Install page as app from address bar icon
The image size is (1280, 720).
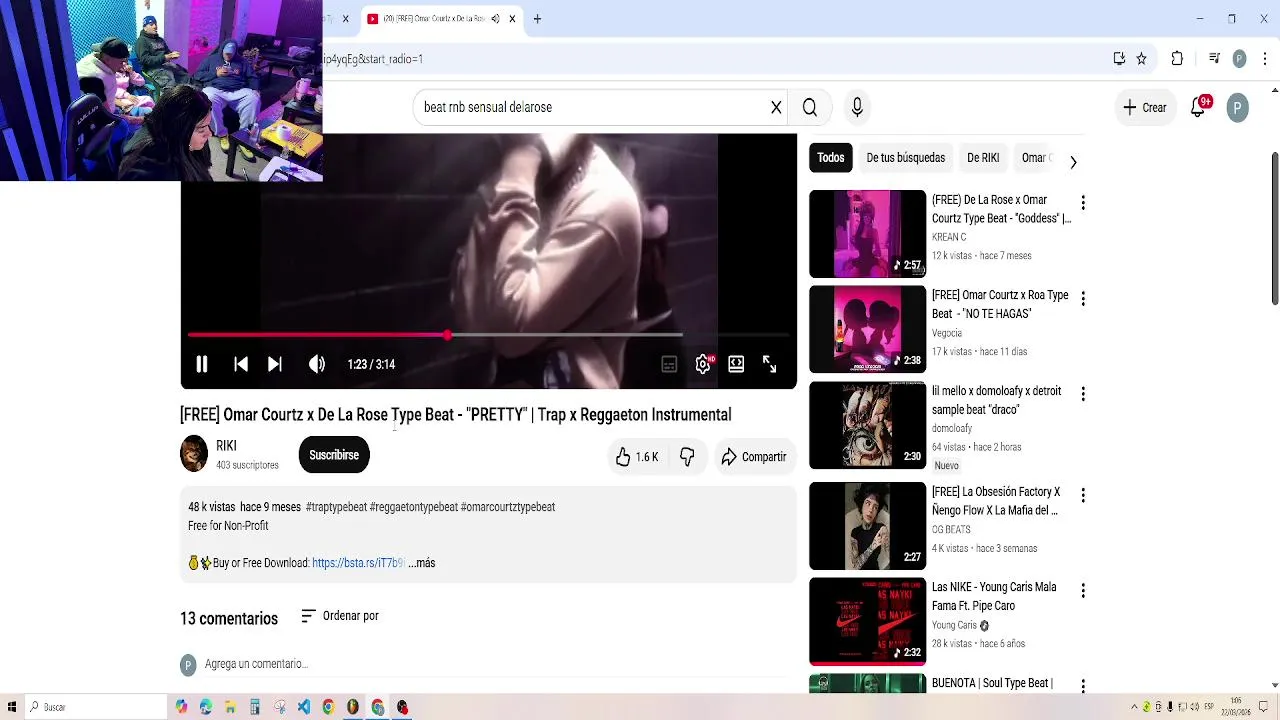pyautogui.click(x=1119, y=59)
